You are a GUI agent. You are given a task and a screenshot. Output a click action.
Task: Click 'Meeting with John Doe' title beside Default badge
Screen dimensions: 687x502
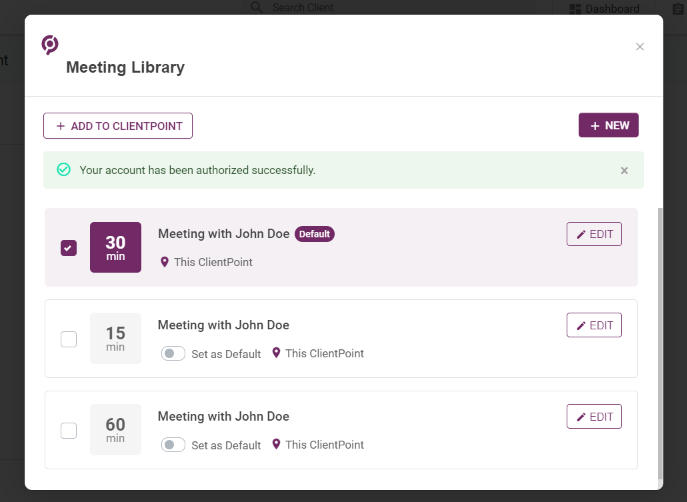(x=223, y=234)
